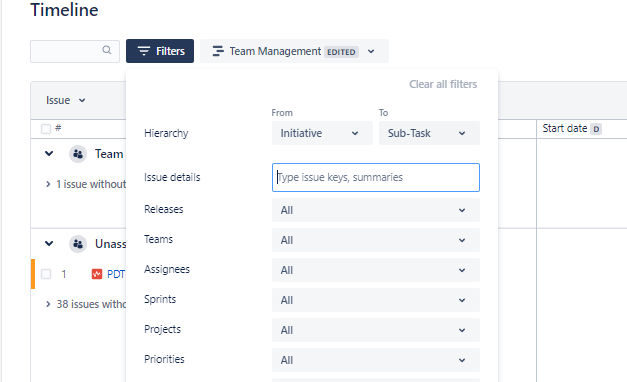Image resolution: width=627 pixels, height=382 pixels.
Task: Click the Unassigned team avatar icon
Action: [x=78, y=244]
